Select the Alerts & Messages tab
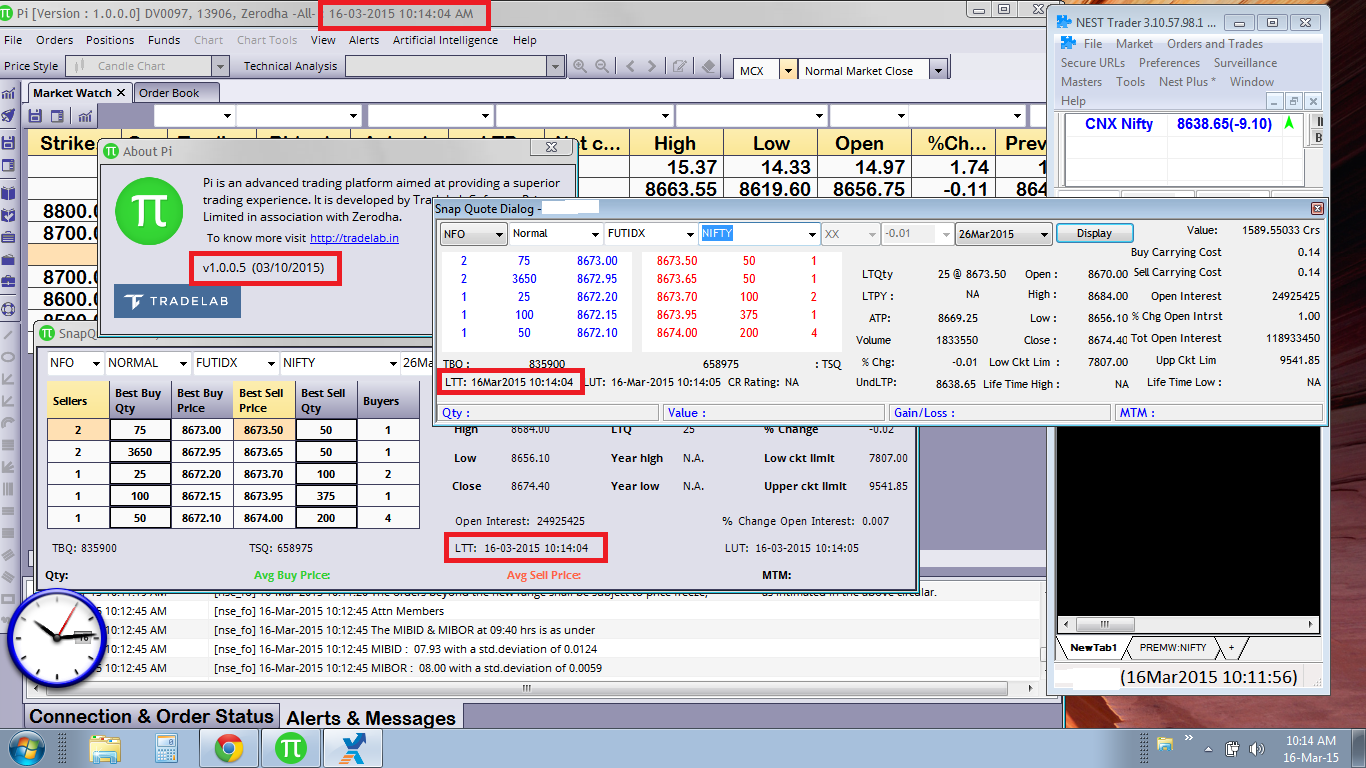 pos(371,718)
